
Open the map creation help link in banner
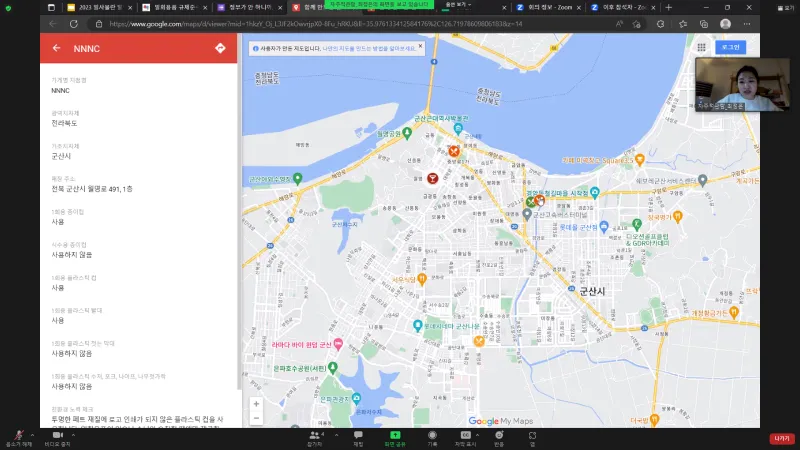[x=369, y=48]
